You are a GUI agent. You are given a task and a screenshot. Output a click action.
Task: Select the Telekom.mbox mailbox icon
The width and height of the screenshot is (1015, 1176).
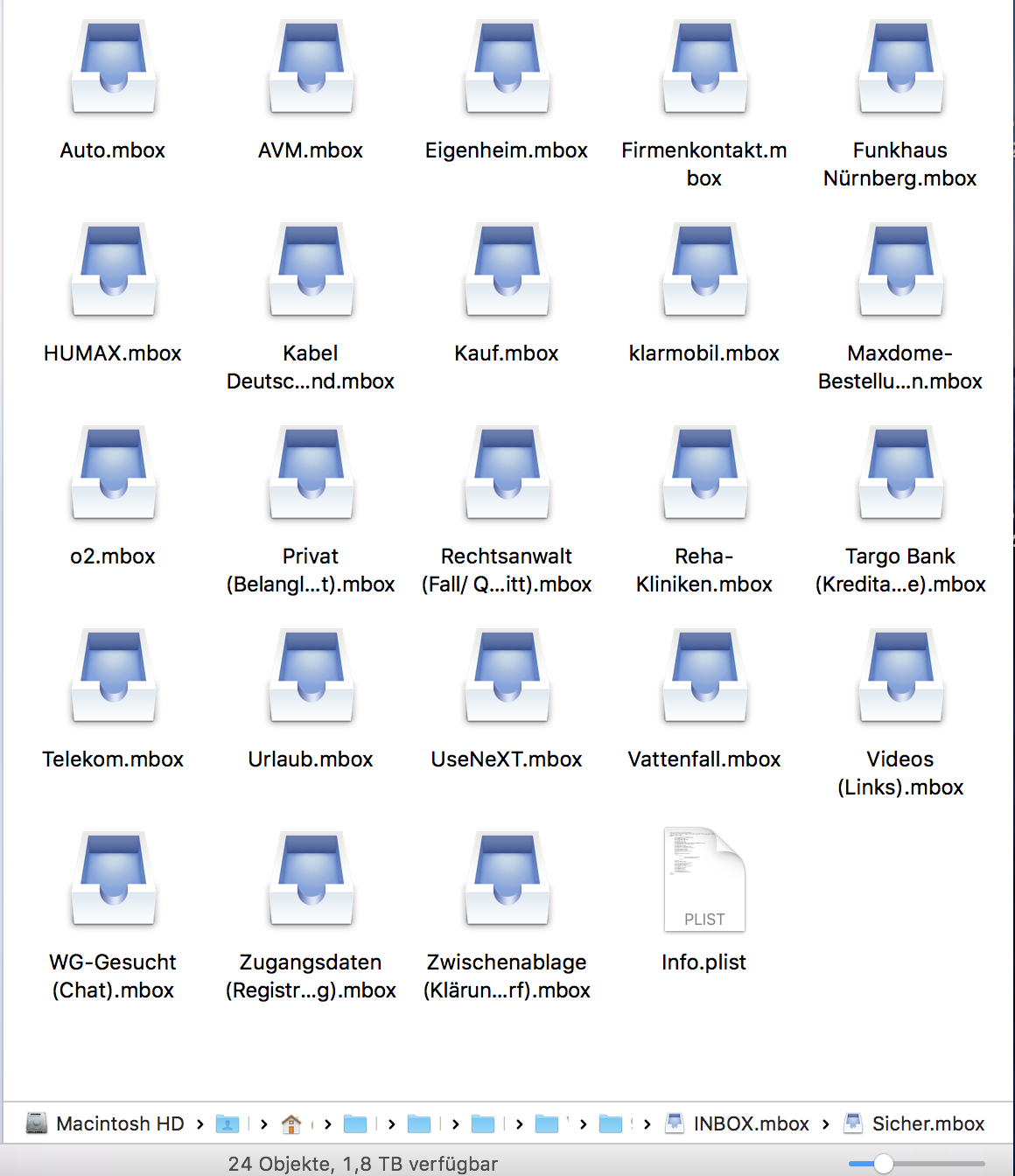(x=114, y=676)
